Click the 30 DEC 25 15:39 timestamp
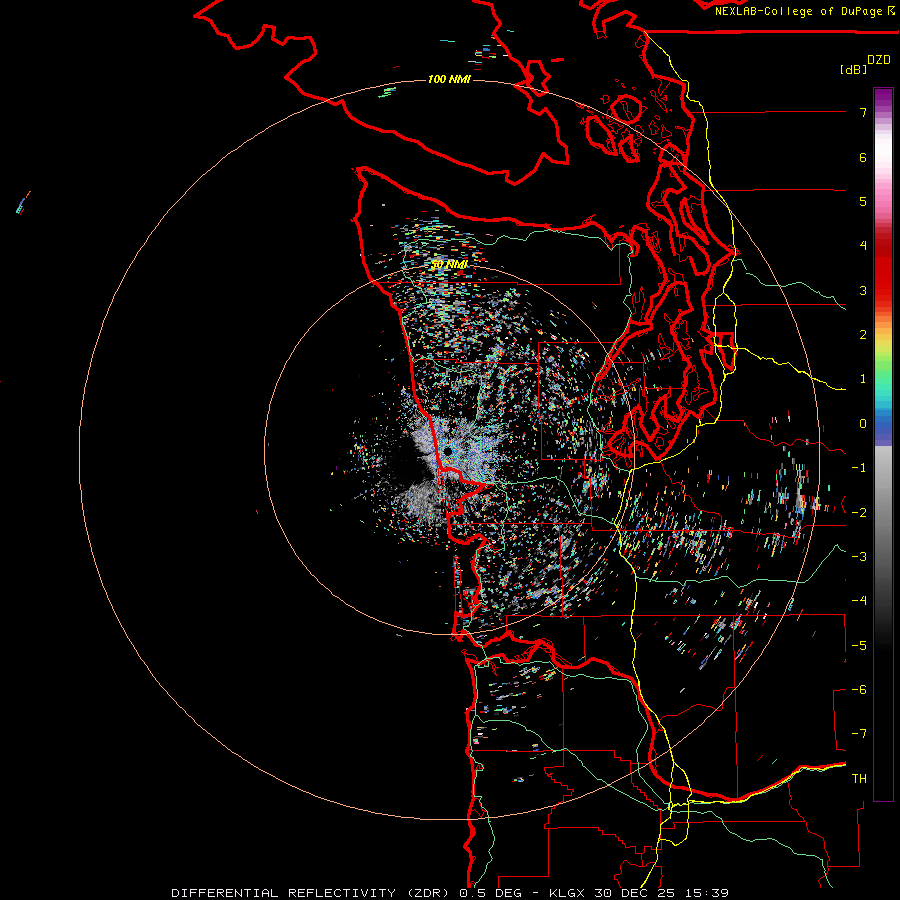This screenshot has width=900, height=900. [661, 893]
